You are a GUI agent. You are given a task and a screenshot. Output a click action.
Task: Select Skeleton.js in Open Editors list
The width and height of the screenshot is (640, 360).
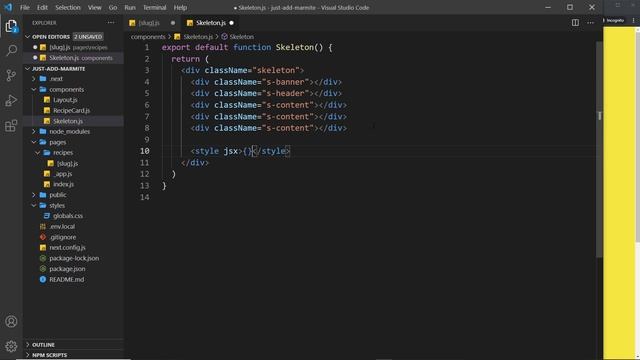click(73, 58)
